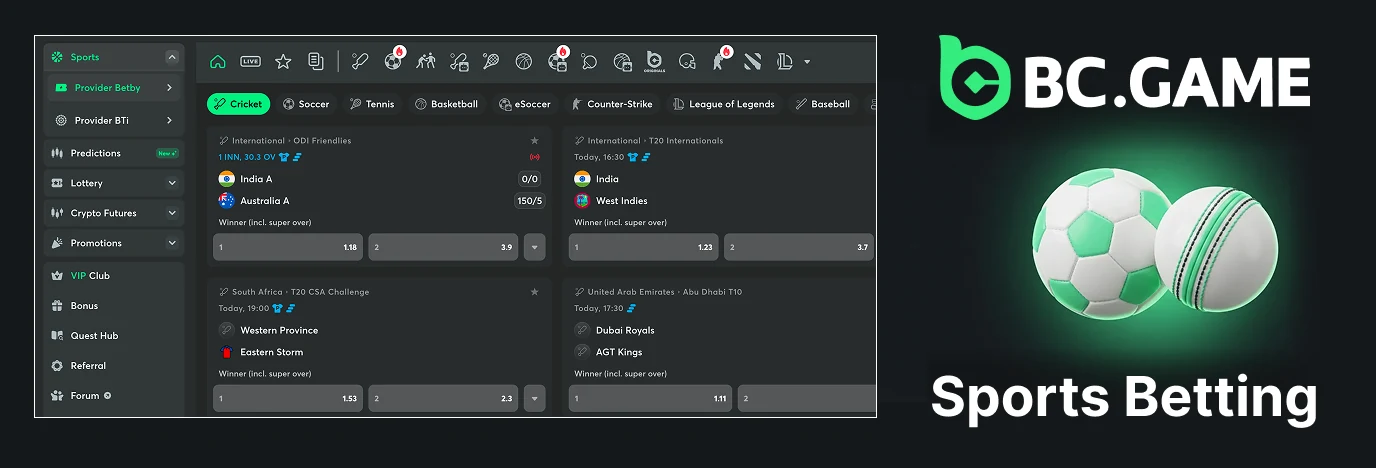Switch to the Soccer tab
Screen dimensions: 1376x468
pos(306,104)
